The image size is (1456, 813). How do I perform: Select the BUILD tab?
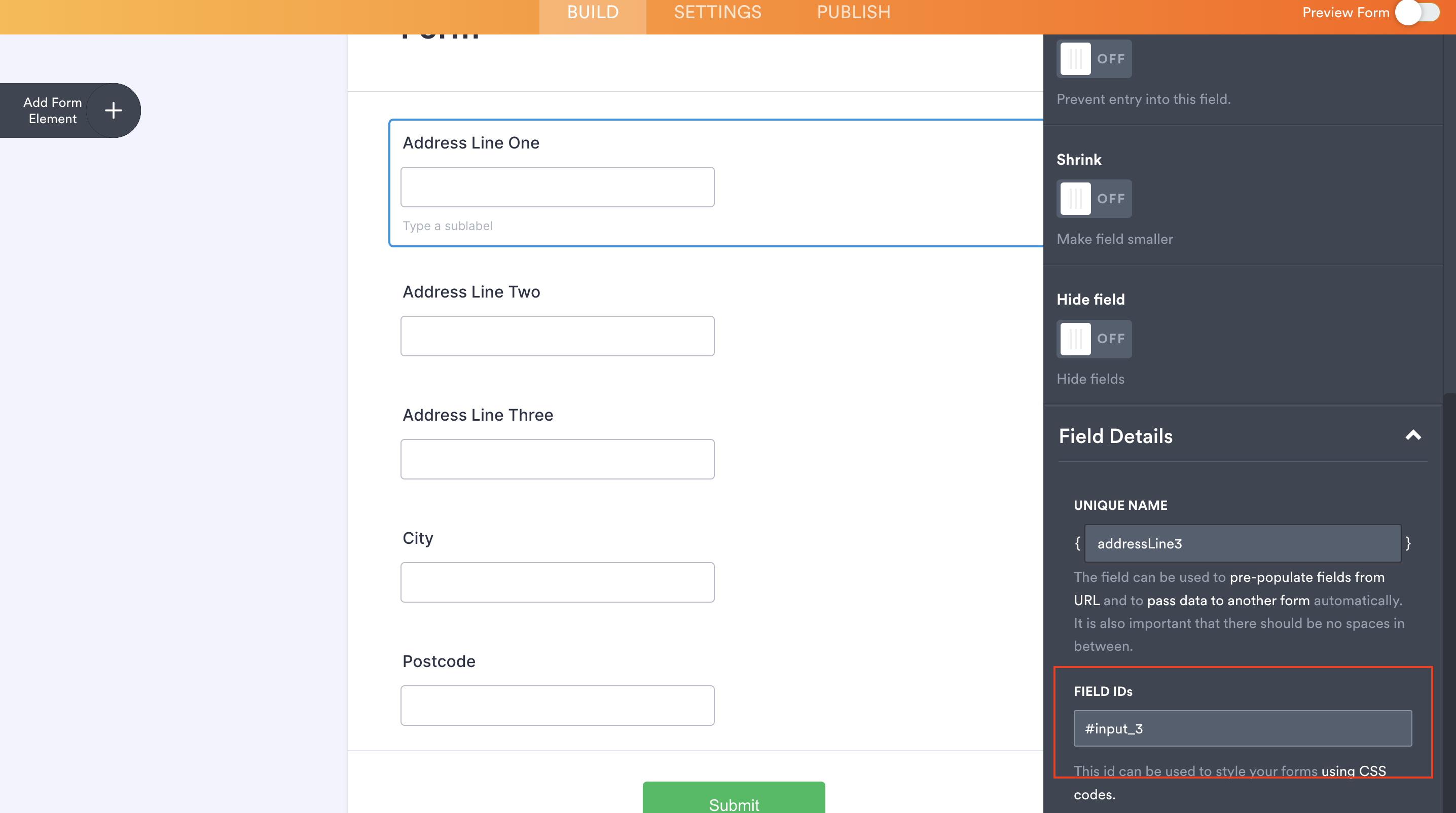point(592,12)
